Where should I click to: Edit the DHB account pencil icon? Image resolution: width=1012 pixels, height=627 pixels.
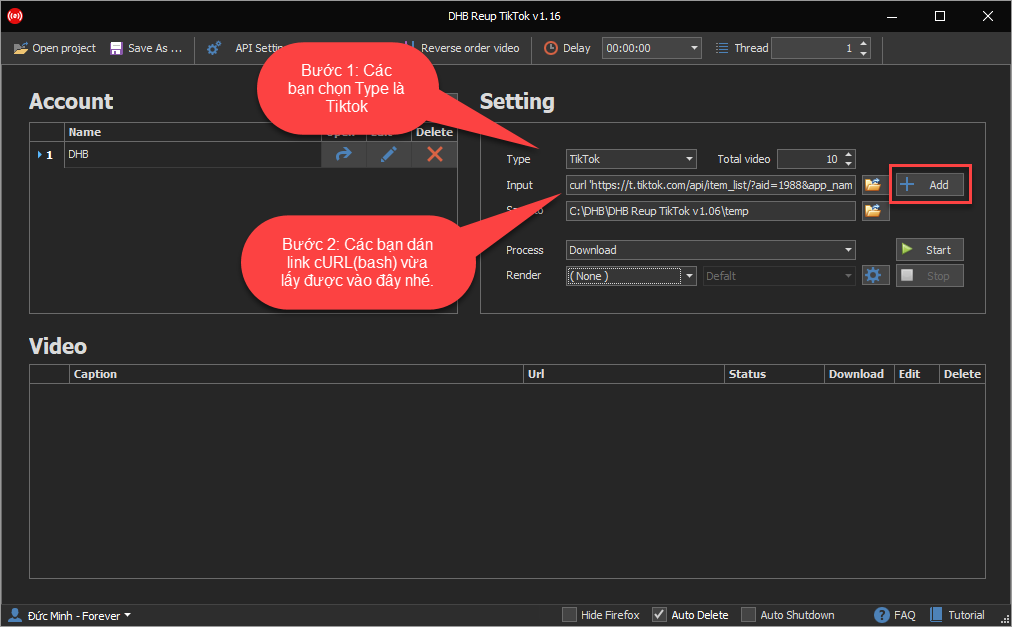pos(389,154)
